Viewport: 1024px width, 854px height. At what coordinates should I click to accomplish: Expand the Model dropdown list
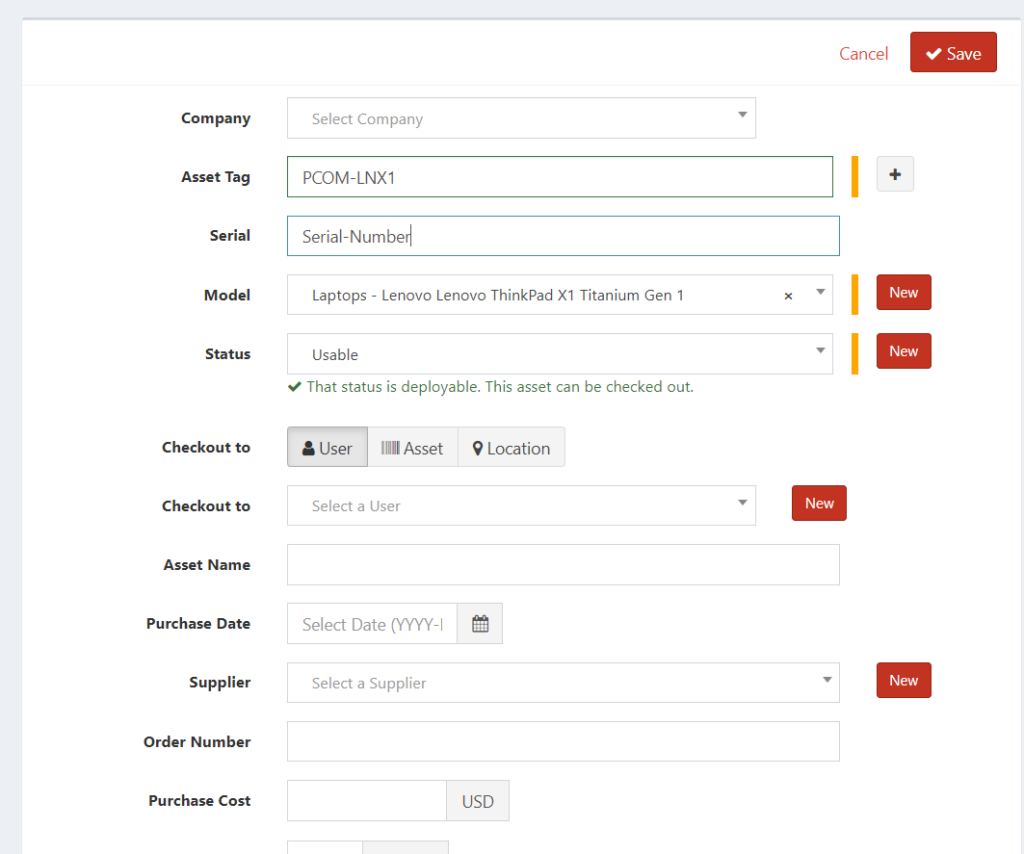[820, 293]
